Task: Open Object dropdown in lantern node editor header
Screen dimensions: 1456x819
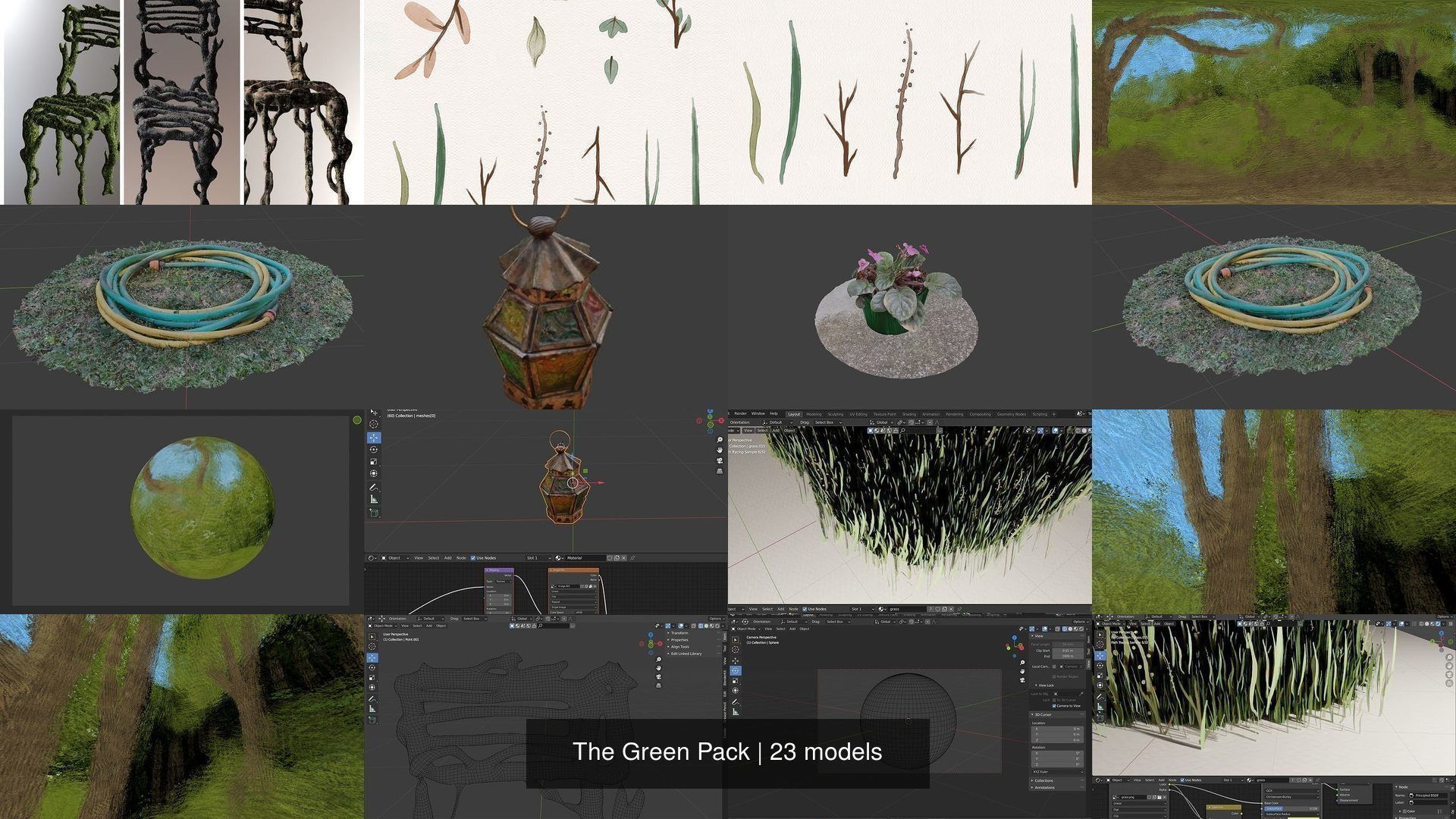Action: [x=395, y=558]
